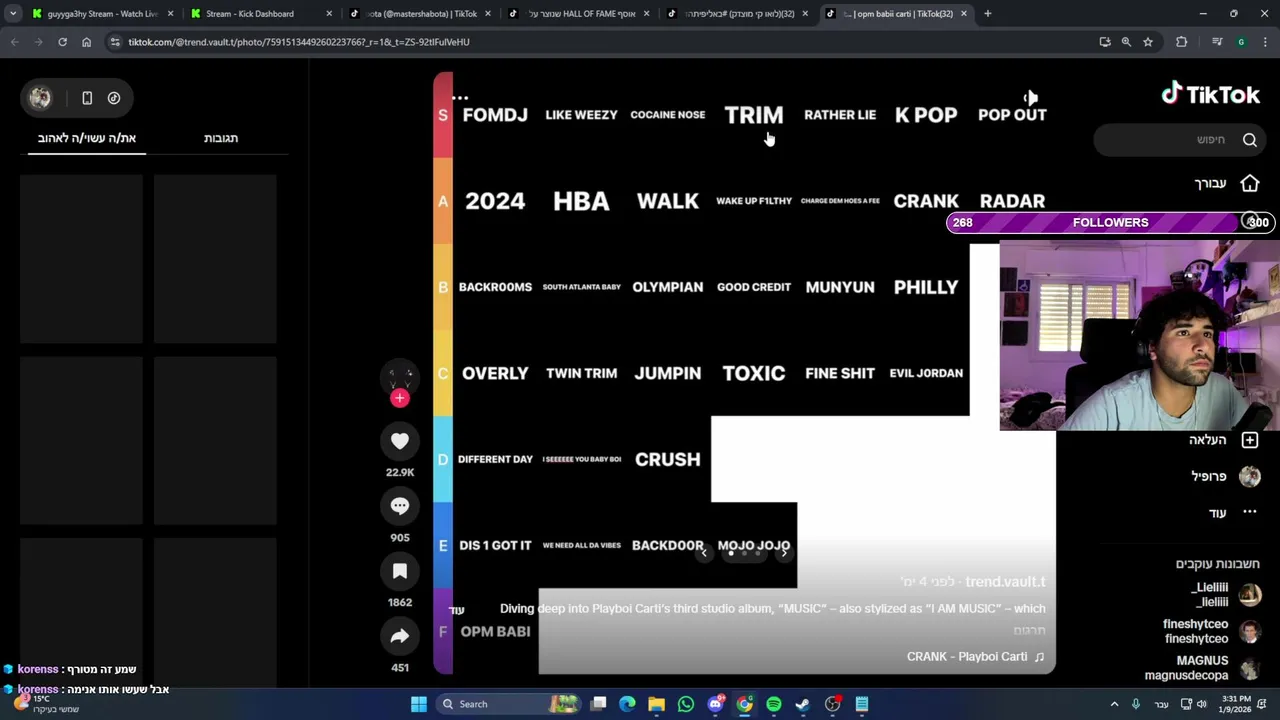Screen dimensions: 1280x720
Task: Show next photo with right carousel arrow
Action: (784, 552)
